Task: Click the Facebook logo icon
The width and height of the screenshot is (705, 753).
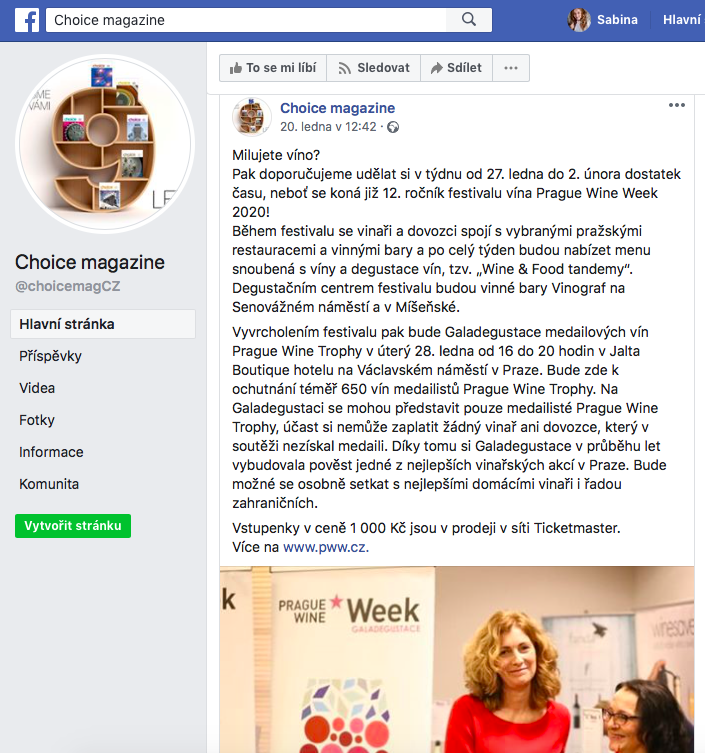Action: click(27, 20)
